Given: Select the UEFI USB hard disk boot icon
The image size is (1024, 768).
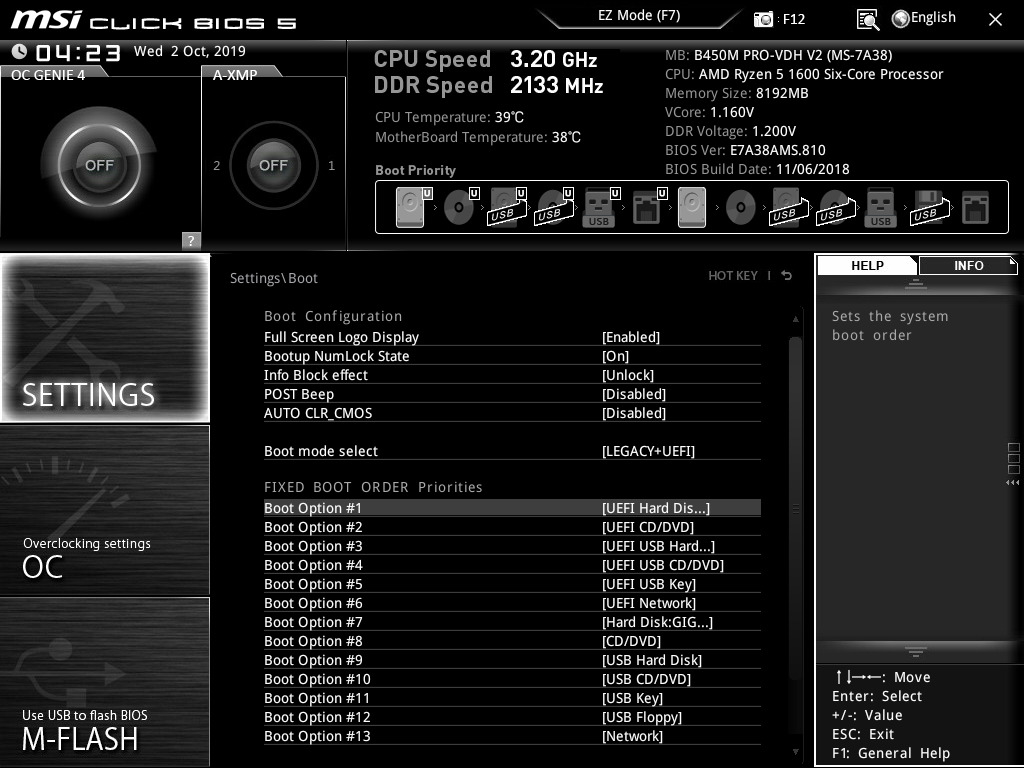Looking at the screenshot, I should (507, 207).
